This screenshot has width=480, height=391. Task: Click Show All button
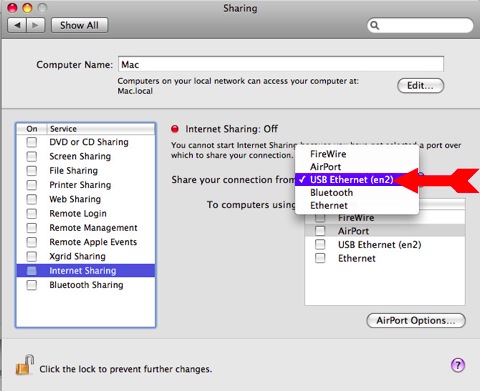(x=79, y=25)
